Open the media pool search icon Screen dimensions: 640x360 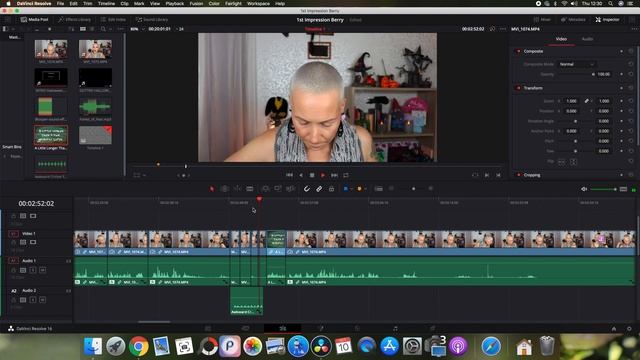coord(103,29)
